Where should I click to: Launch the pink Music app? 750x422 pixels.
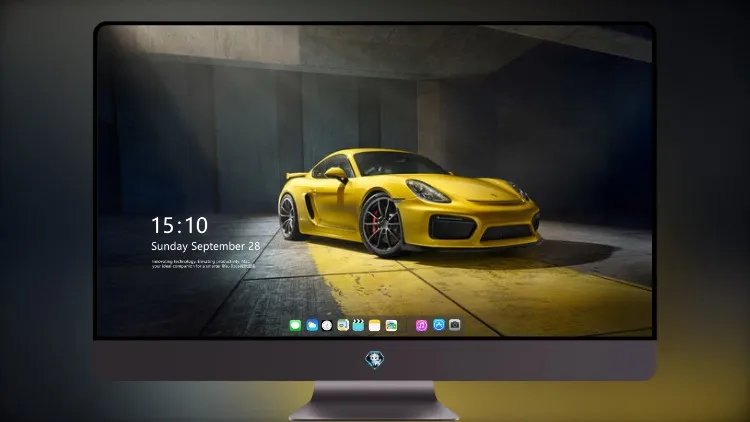(421, 325)
